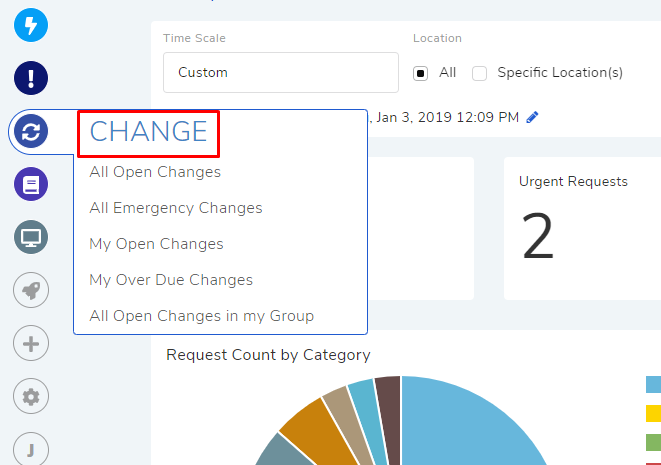Open the lightning bolt quick actions icon
Screen dimensions: 661x465
tap(31, 25)
